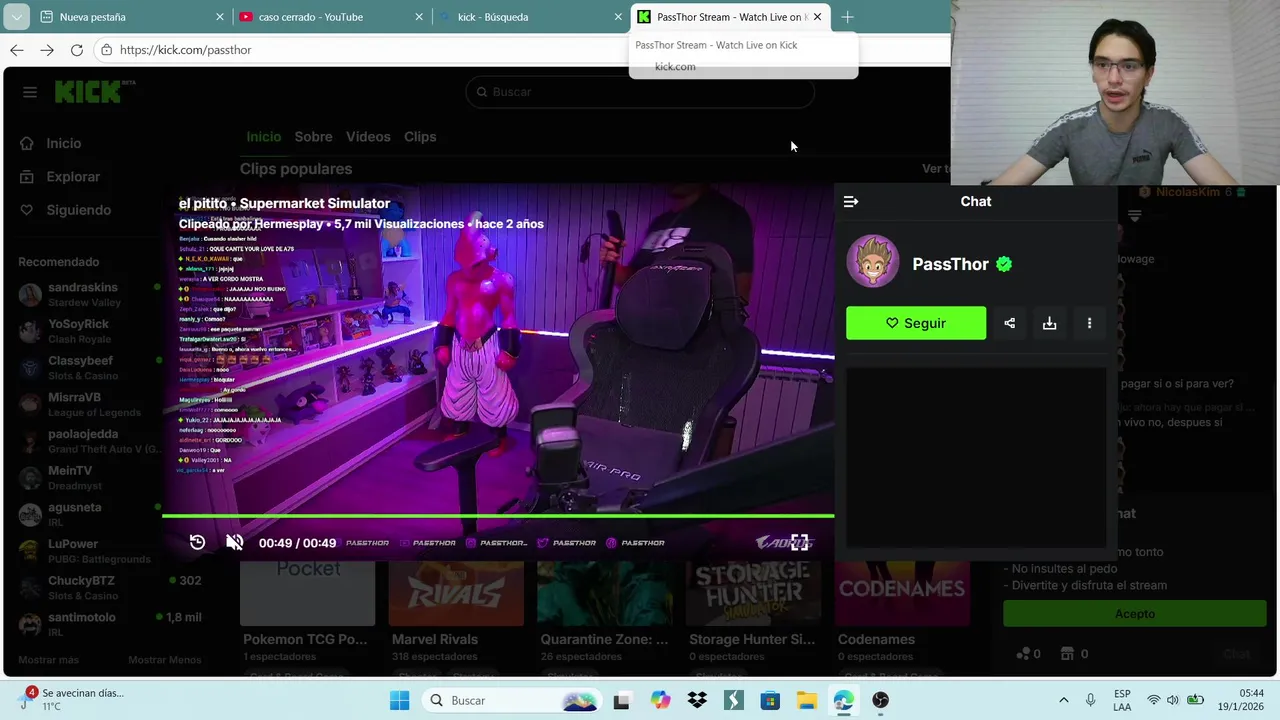
Task: Open OBS Studio from taskbar
Action: (x=880, y=700)
